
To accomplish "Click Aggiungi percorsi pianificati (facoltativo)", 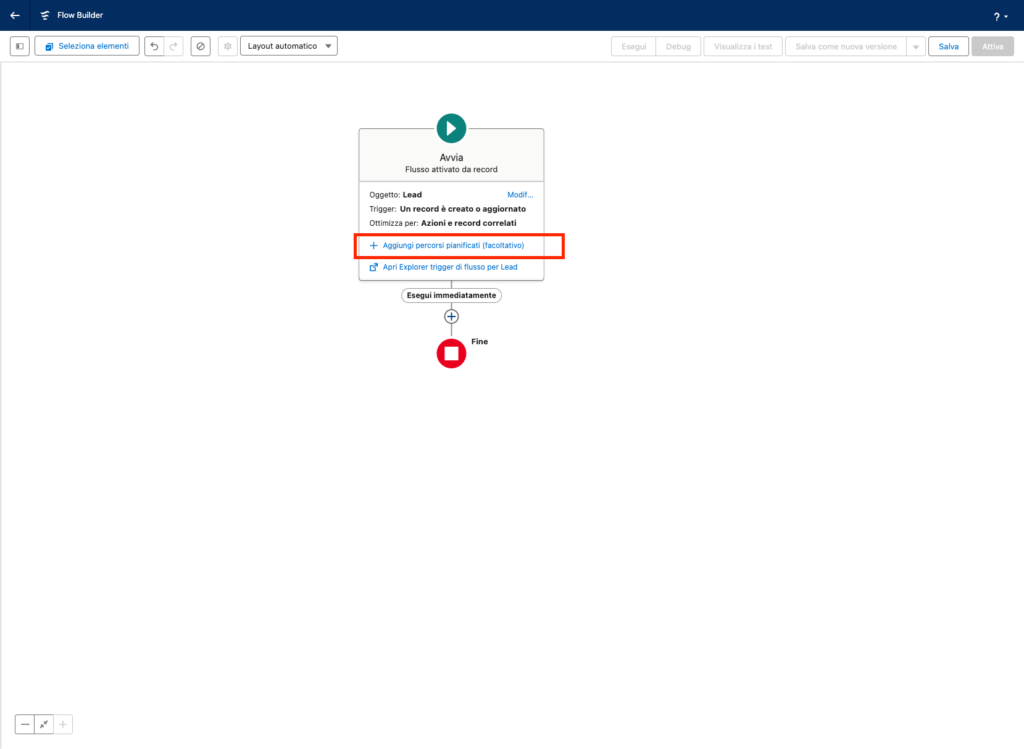I will [x=453, y=245].
